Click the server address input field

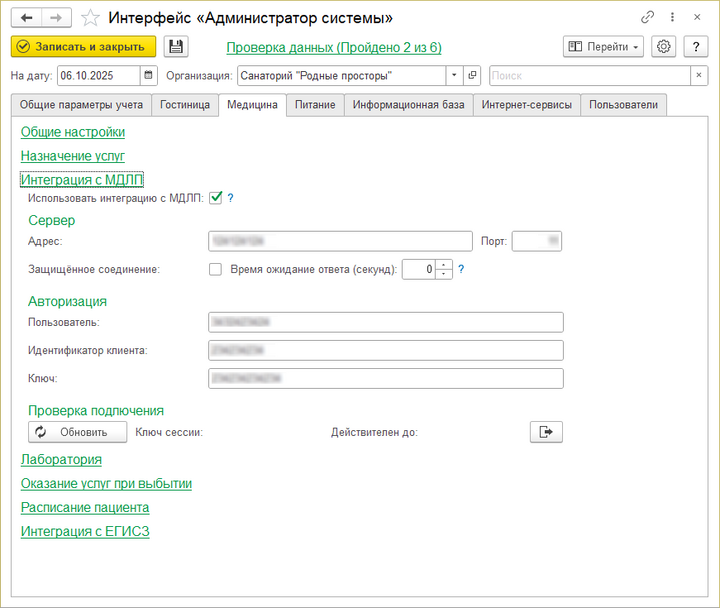coord(340,240)
